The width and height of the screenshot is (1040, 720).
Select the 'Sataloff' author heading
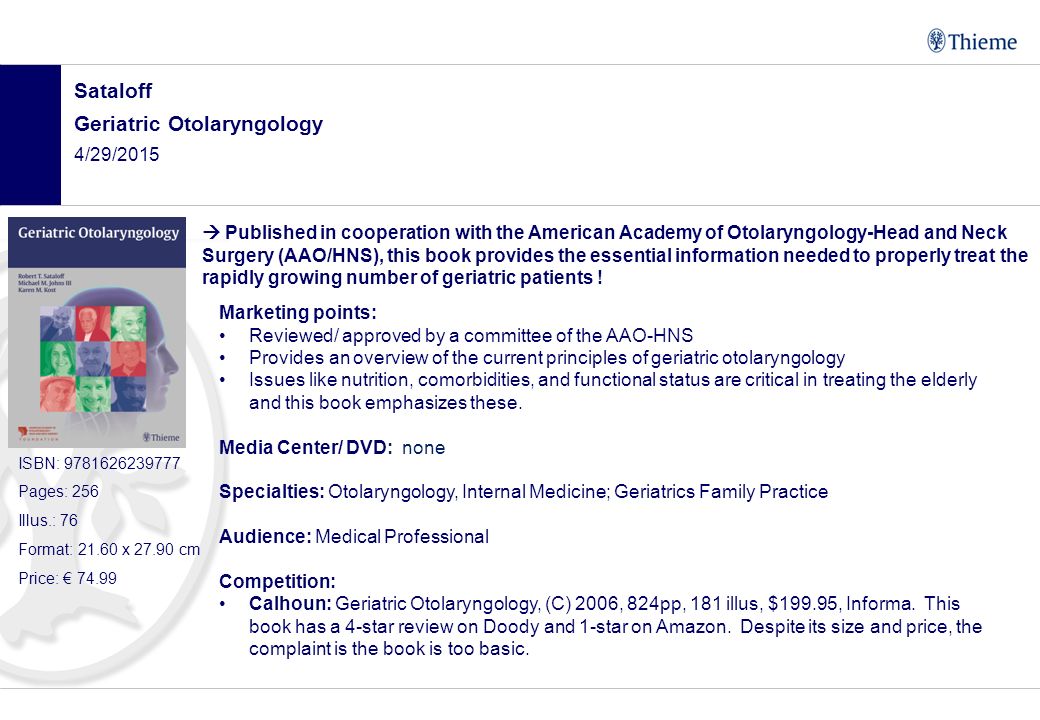(x=113, y=91)
